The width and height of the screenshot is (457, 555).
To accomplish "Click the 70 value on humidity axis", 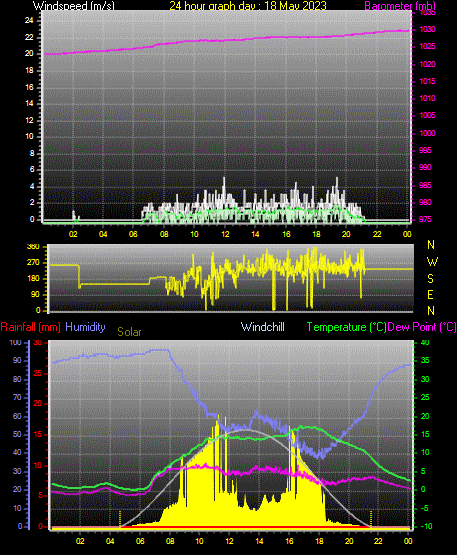I will 17,398.
